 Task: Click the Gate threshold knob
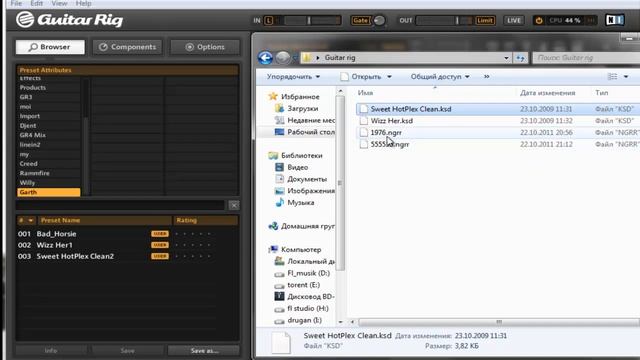point(379,20)
